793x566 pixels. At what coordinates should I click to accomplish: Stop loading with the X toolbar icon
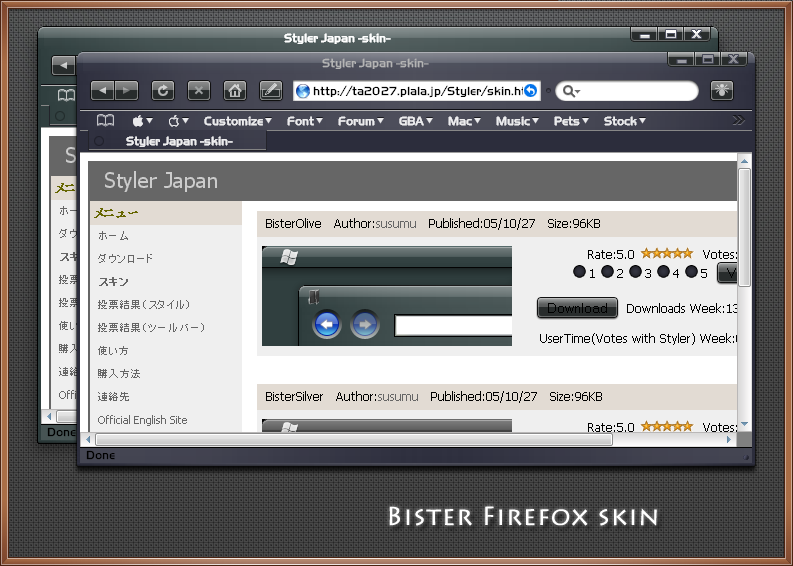click(x=199, y=91)
